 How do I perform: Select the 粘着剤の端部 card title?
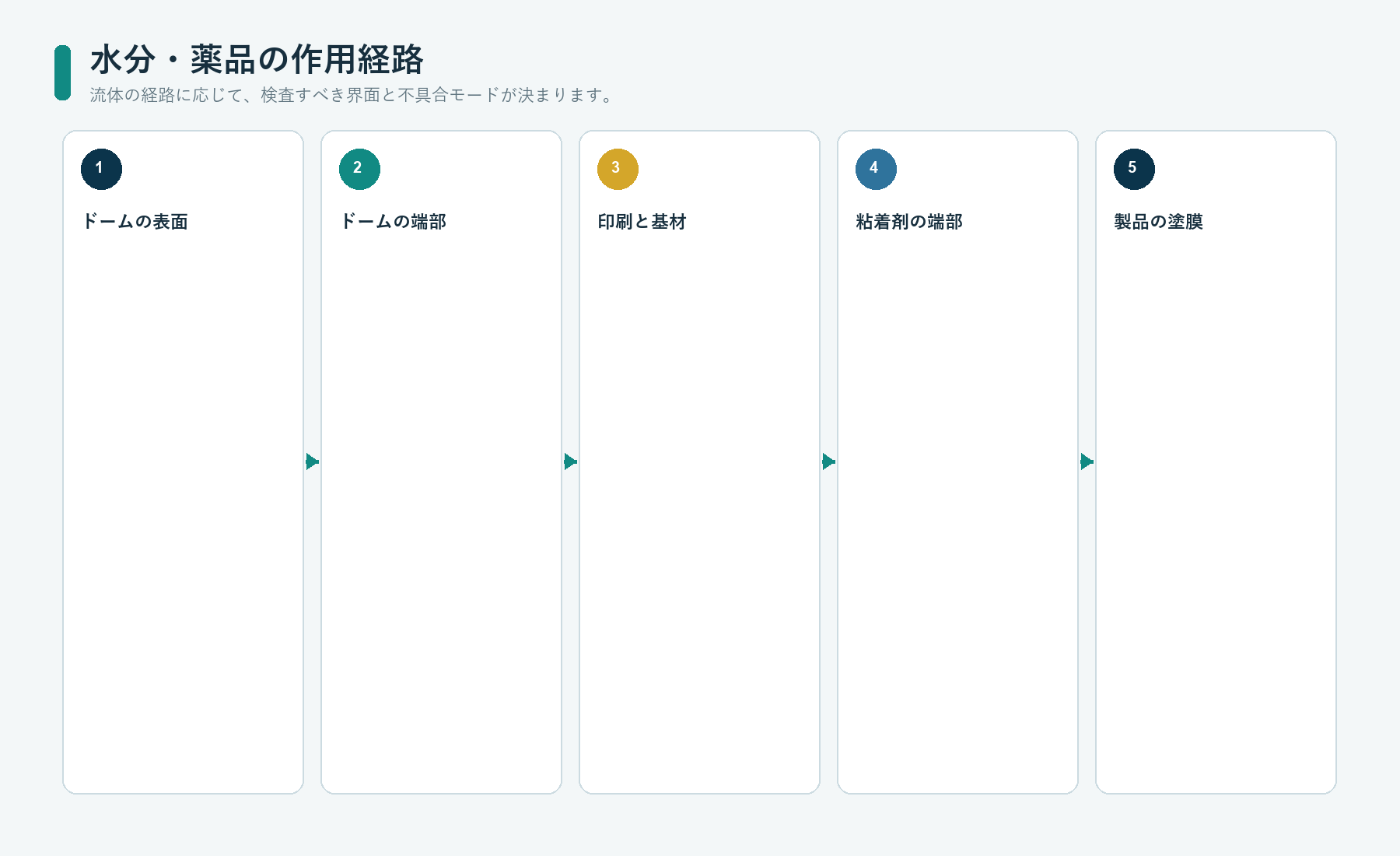[909, 222]
